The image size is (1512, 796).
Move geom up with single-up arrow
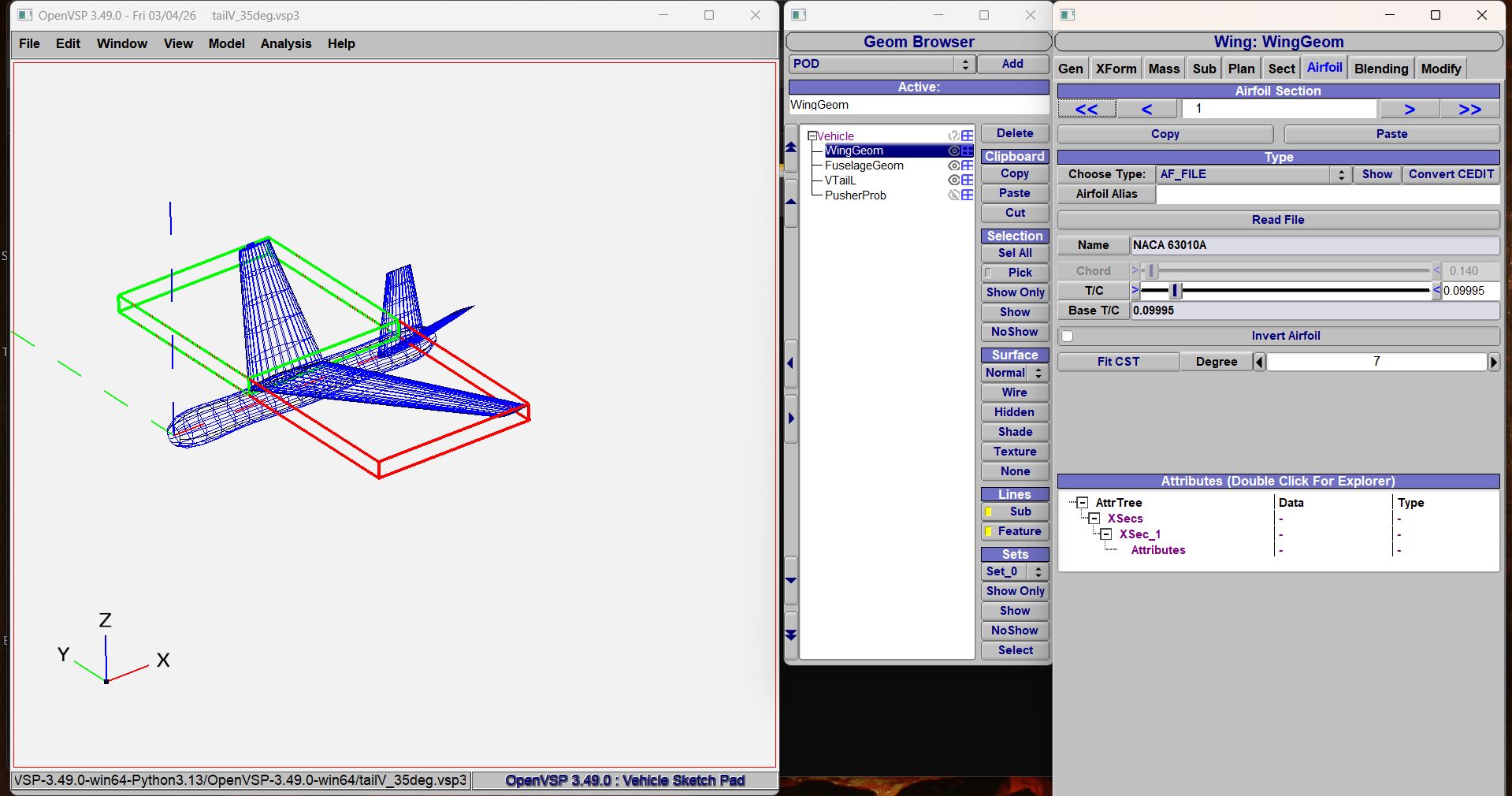(x=791, y=203)
